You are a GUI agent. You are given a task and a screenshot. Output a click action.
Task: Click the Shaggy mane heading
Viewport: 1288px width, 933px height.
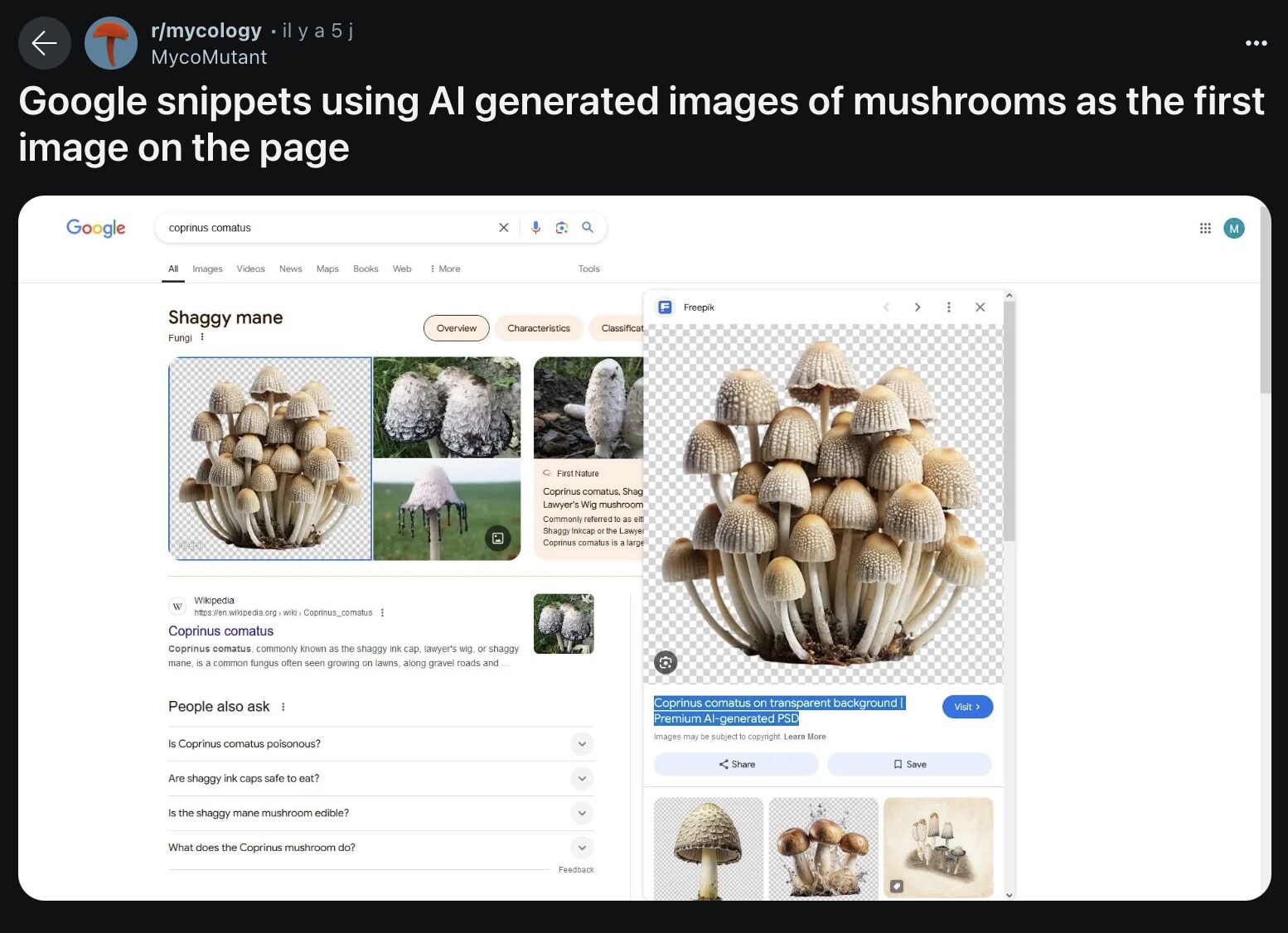tap(225, 317)
